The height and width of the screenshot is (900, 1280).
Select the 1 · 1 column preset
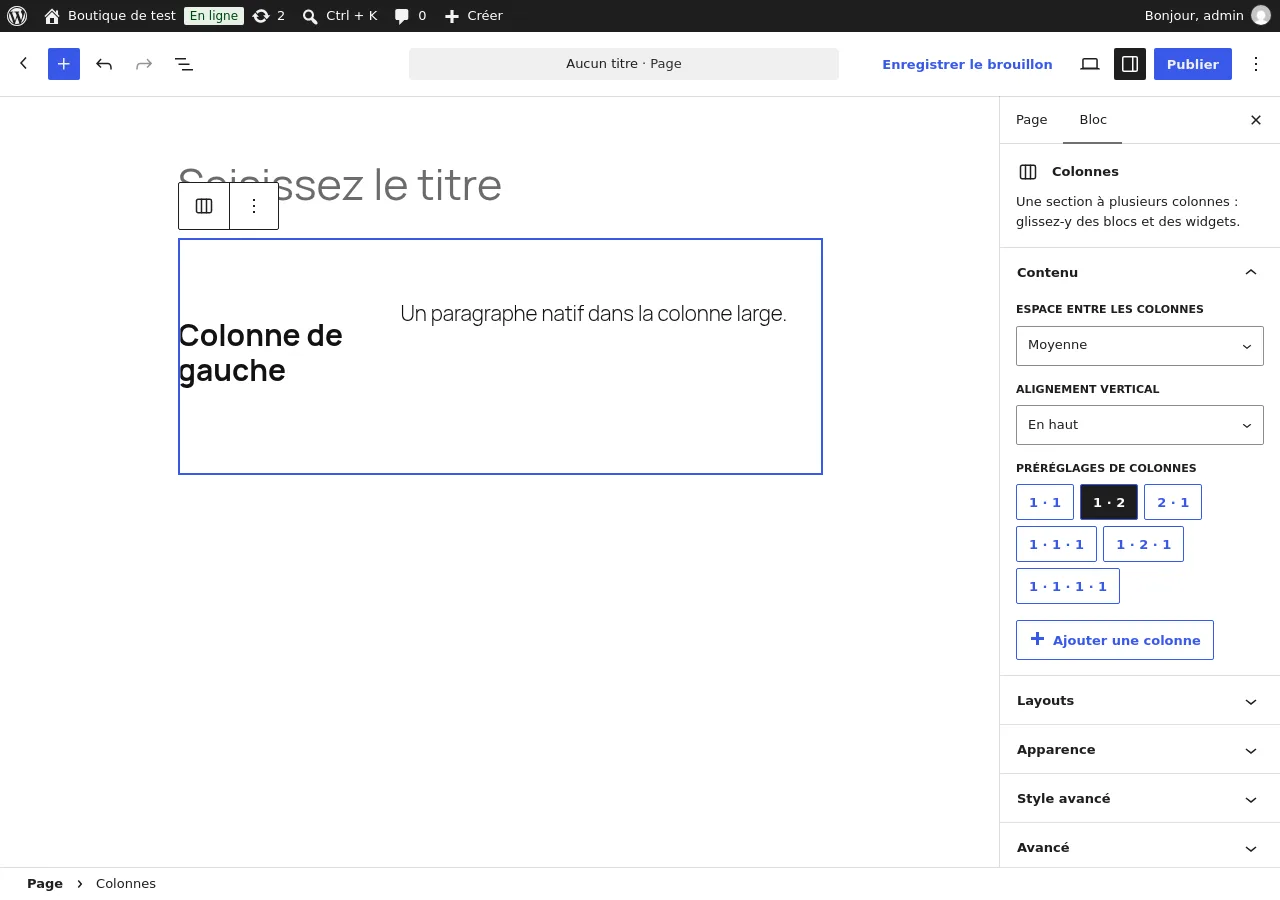pyautogui.click(x=1045, y=502)
